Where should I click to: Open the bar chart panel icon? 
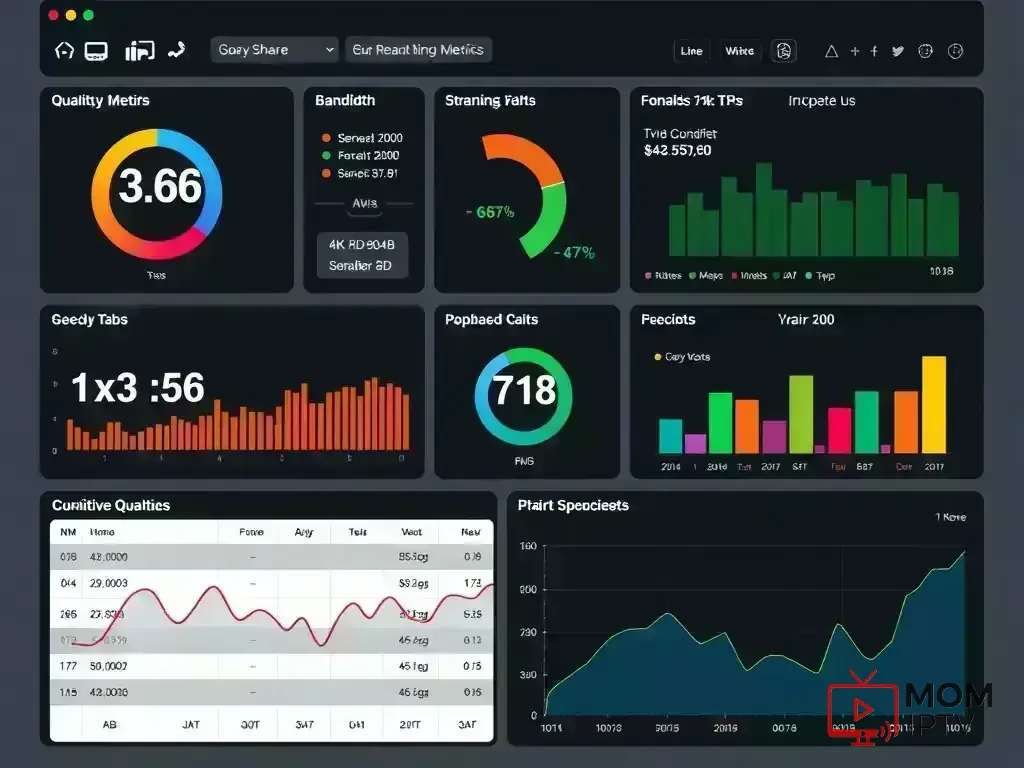pyautogui.click(x=139, y=50)
